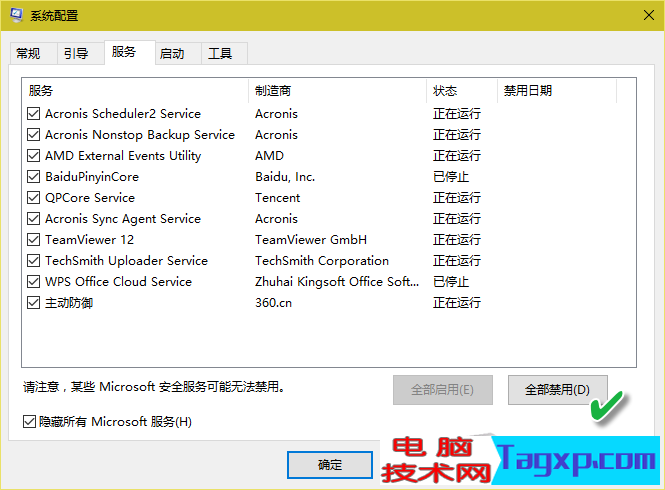
Task: Toggle 隐藏所有 Microsoft 服务 checkbox
Action: [29, 422]
